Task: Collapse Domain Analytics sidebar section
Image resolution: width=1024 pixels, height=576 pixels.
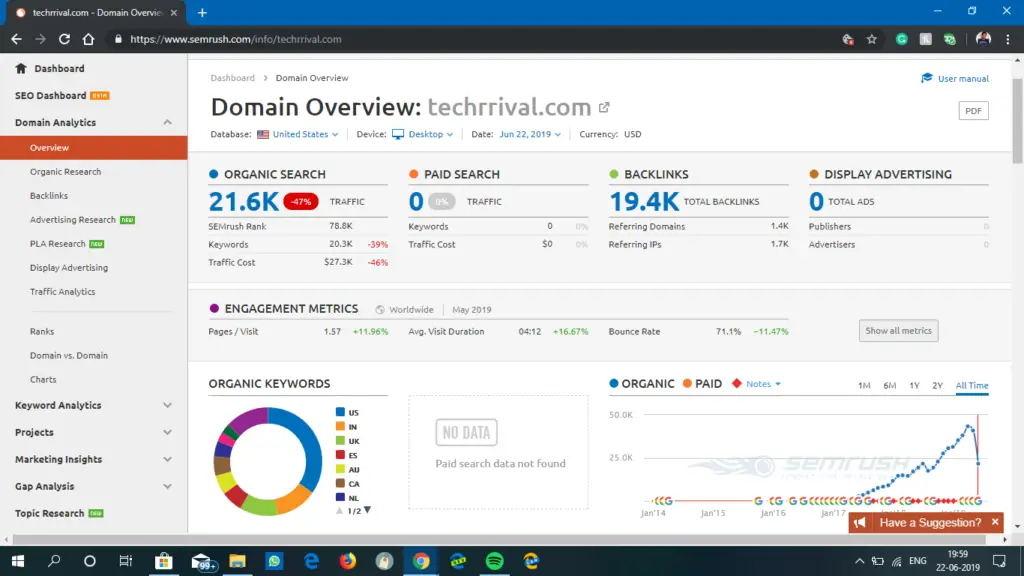Action: pyautogui.click(x=167, y=123)
